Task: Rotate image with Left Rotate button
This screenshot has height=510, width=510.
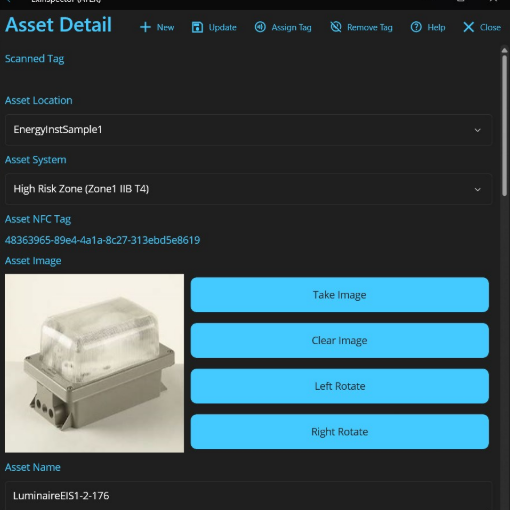Action: click(340, 386)
